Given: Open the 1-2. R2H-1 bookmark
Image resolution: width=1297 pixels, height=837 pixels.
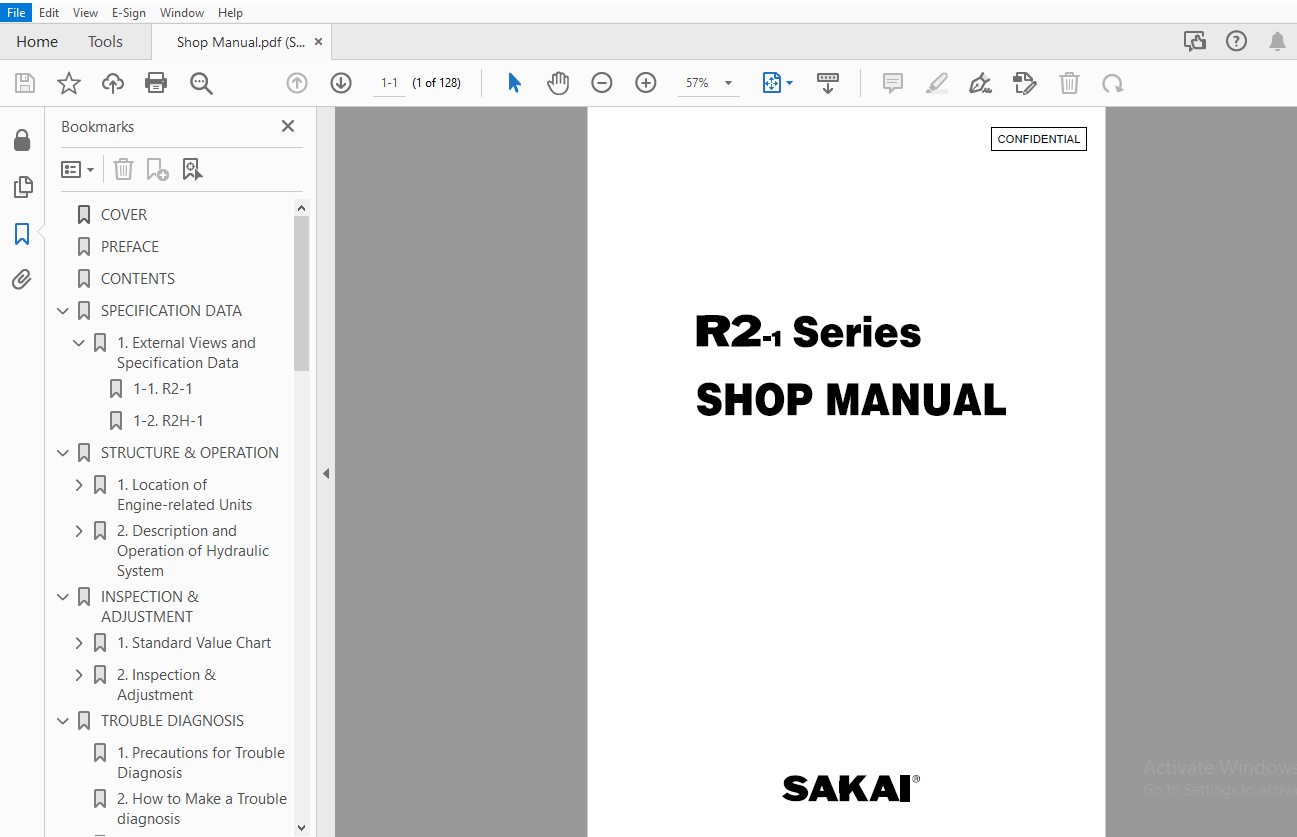Looking at the screenshot, I should [168, 421].
